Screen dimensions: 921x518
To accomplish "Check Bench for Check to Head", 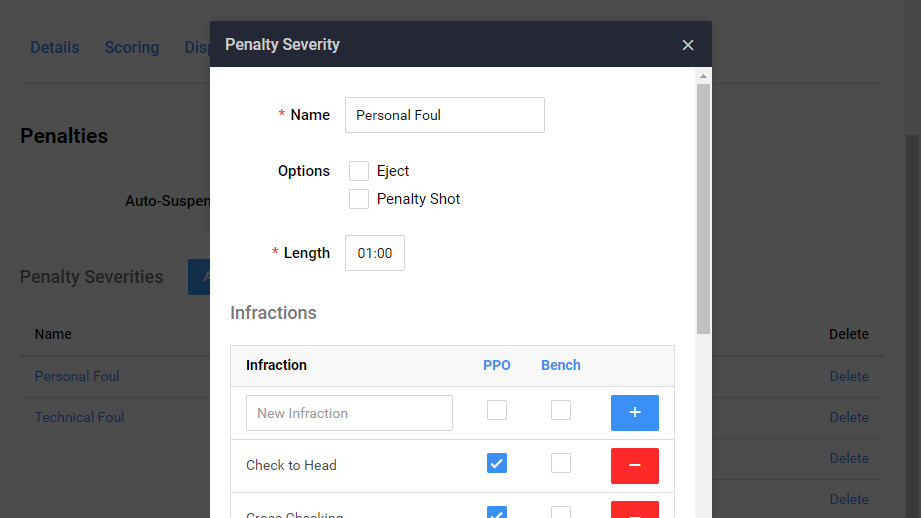I will (561, 463).
